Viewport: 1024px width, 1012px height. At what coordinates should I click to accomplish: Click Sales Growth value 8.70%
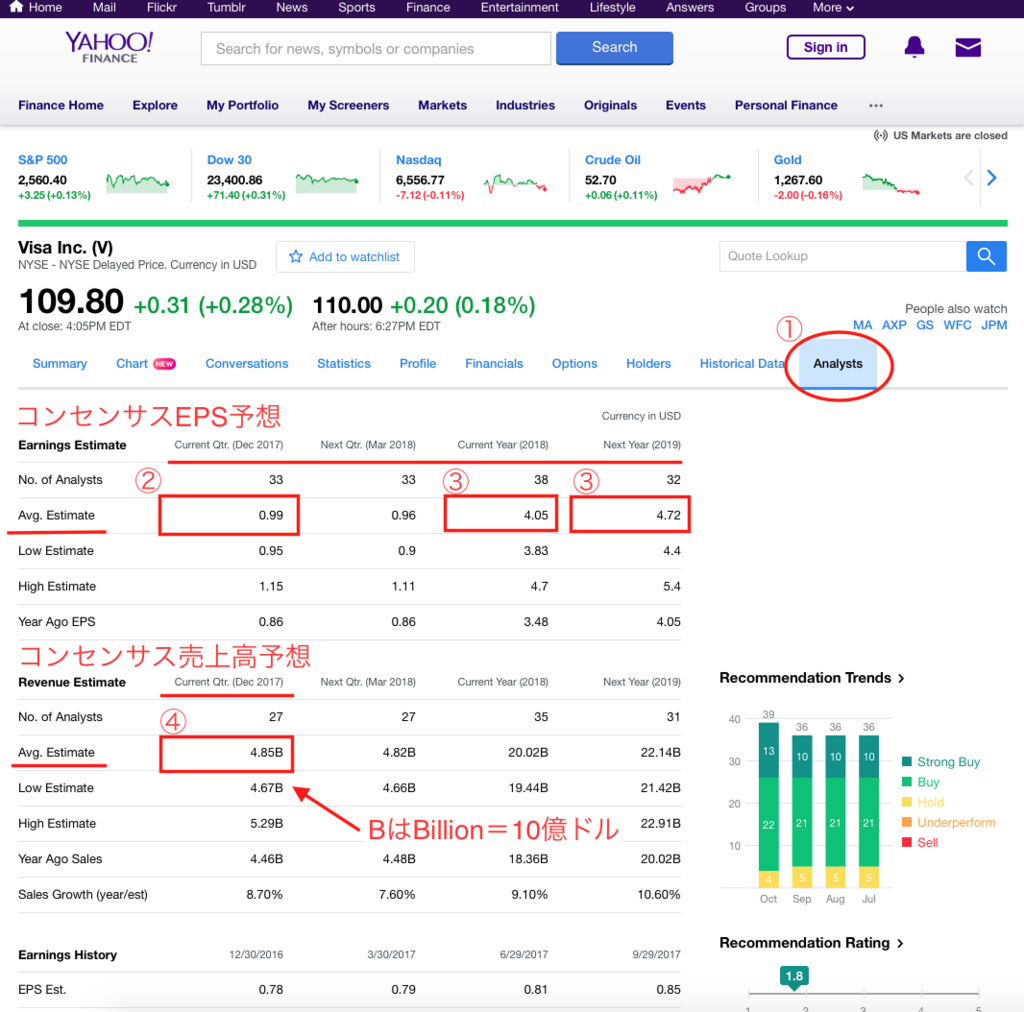(x=264, y=894)
